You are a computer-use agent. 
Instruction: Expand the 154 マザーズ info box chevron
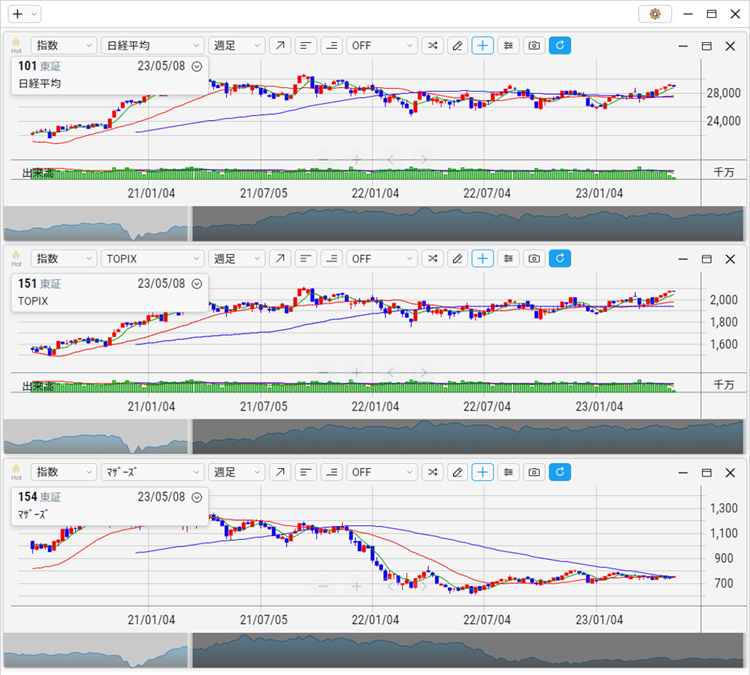[197, 497]
